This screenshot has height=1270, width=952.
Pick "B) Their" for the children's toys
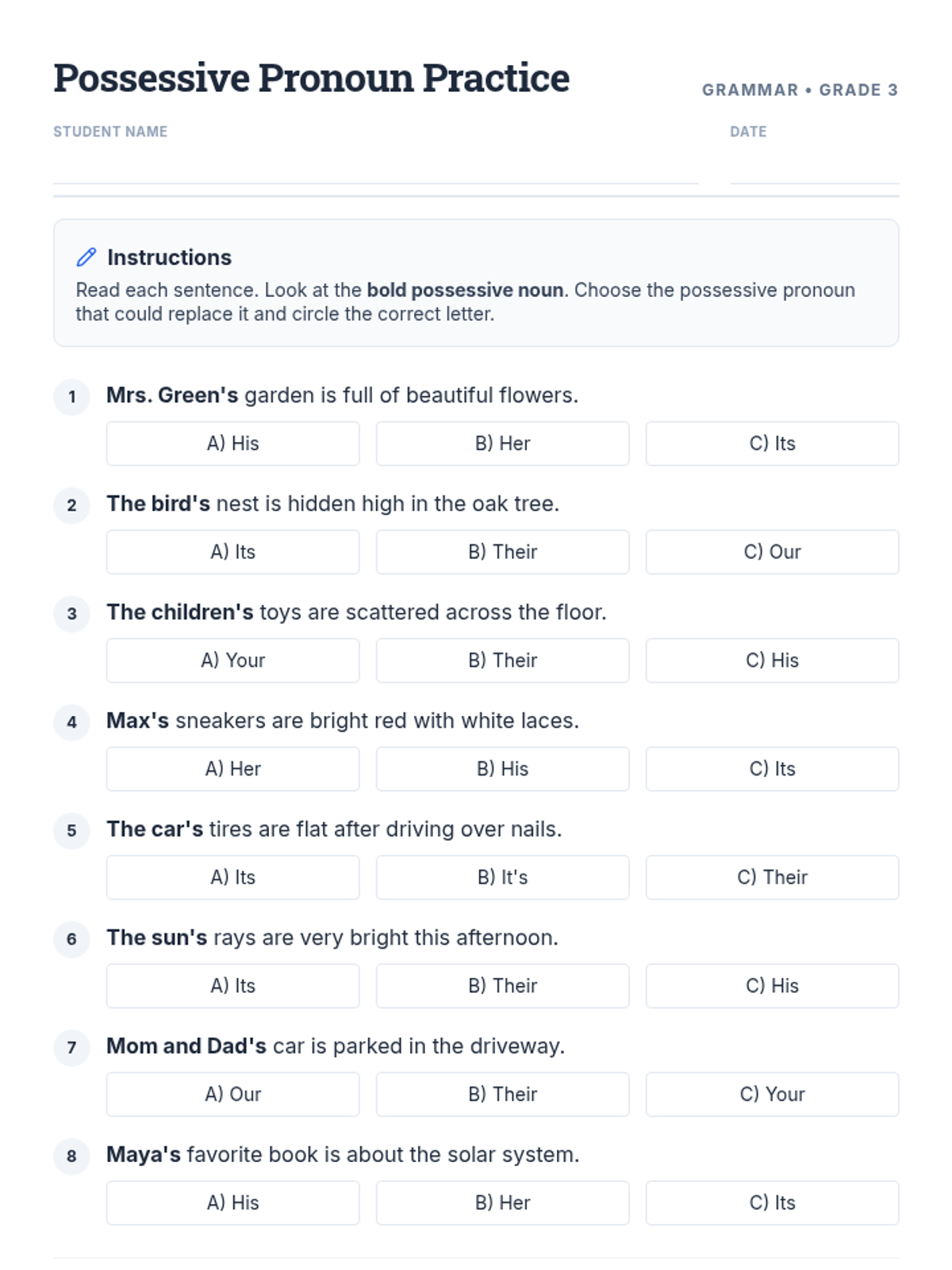tap(502, 660)
